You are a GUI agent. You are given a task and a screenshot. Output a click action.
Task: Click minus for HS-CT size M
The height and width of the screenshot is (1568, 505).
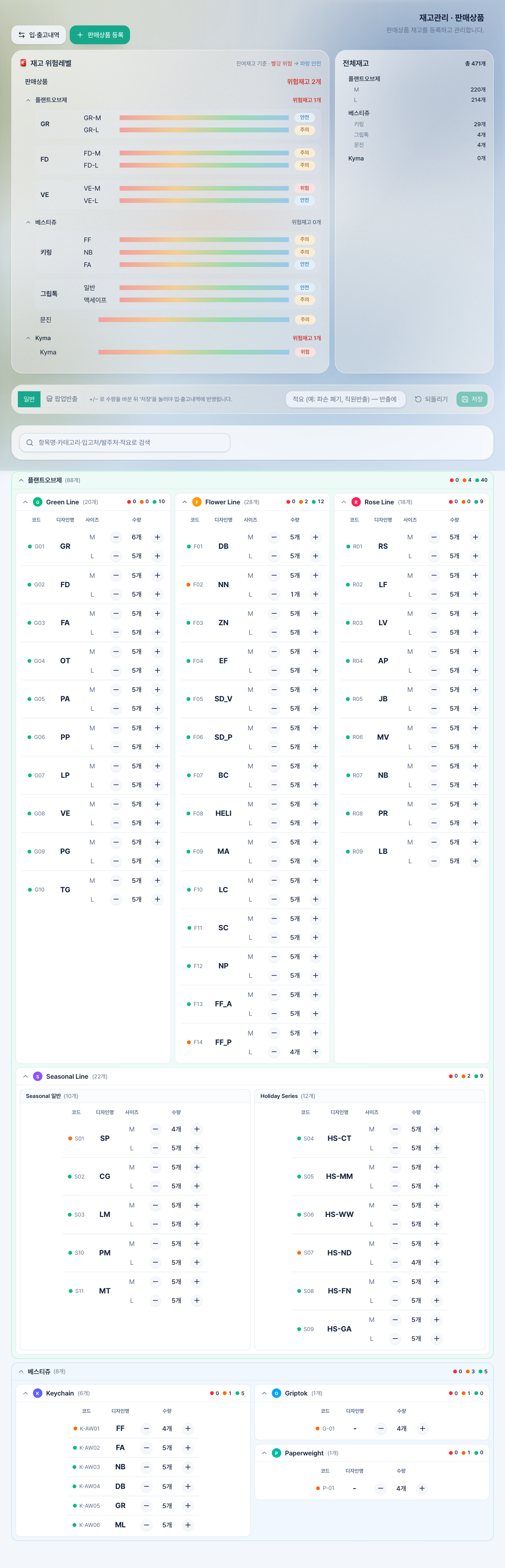(x=395, y=1129)
